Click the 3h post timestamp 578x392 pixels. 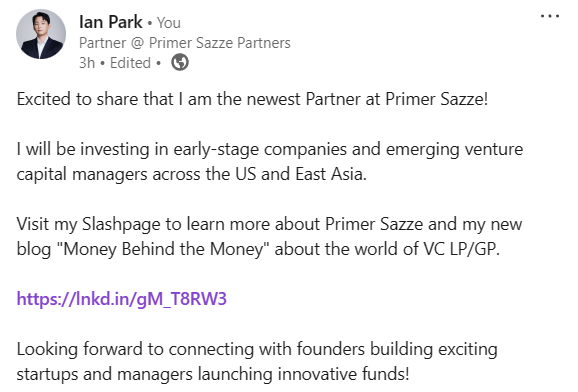coord(87,63)
